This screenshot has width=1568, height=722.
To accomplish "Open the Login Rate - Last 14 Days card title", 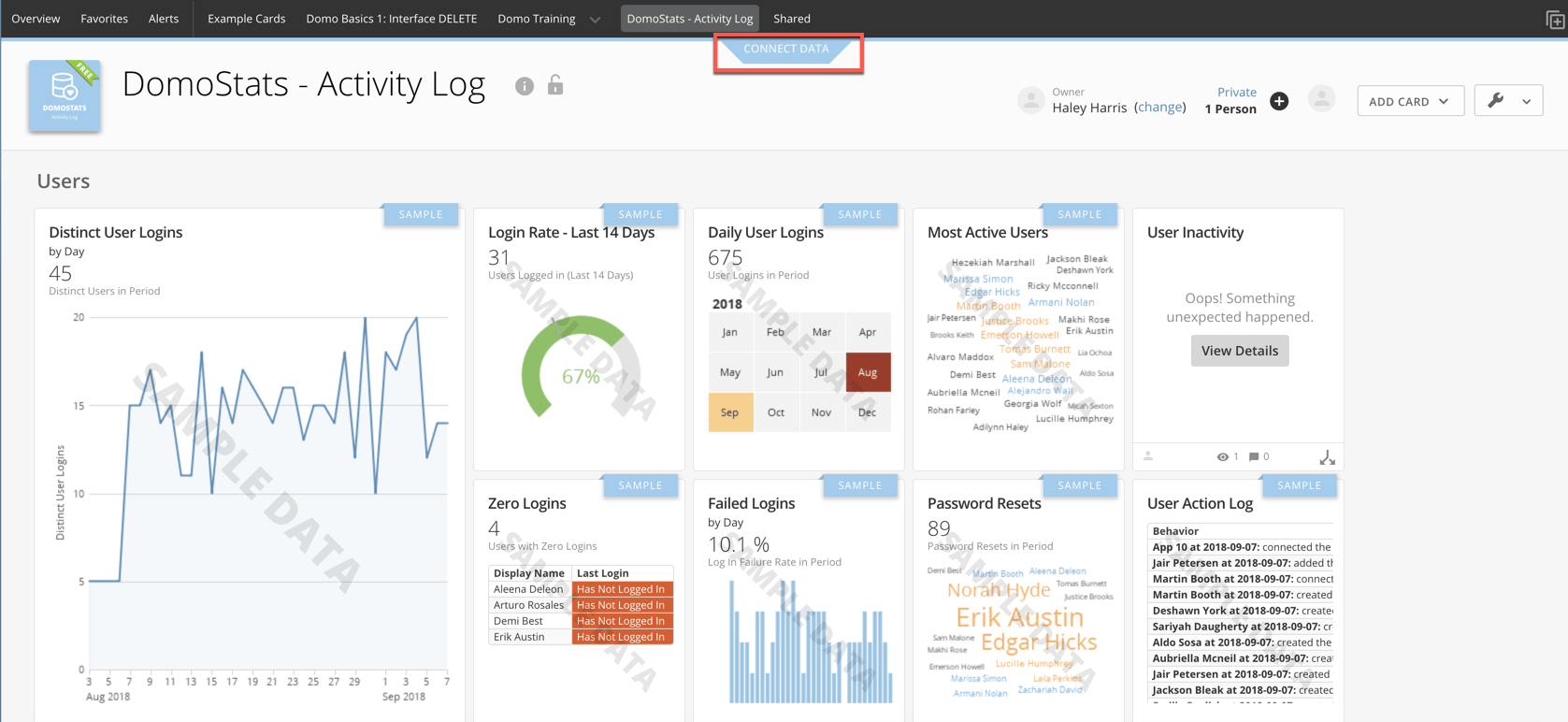I will point(571,233).
